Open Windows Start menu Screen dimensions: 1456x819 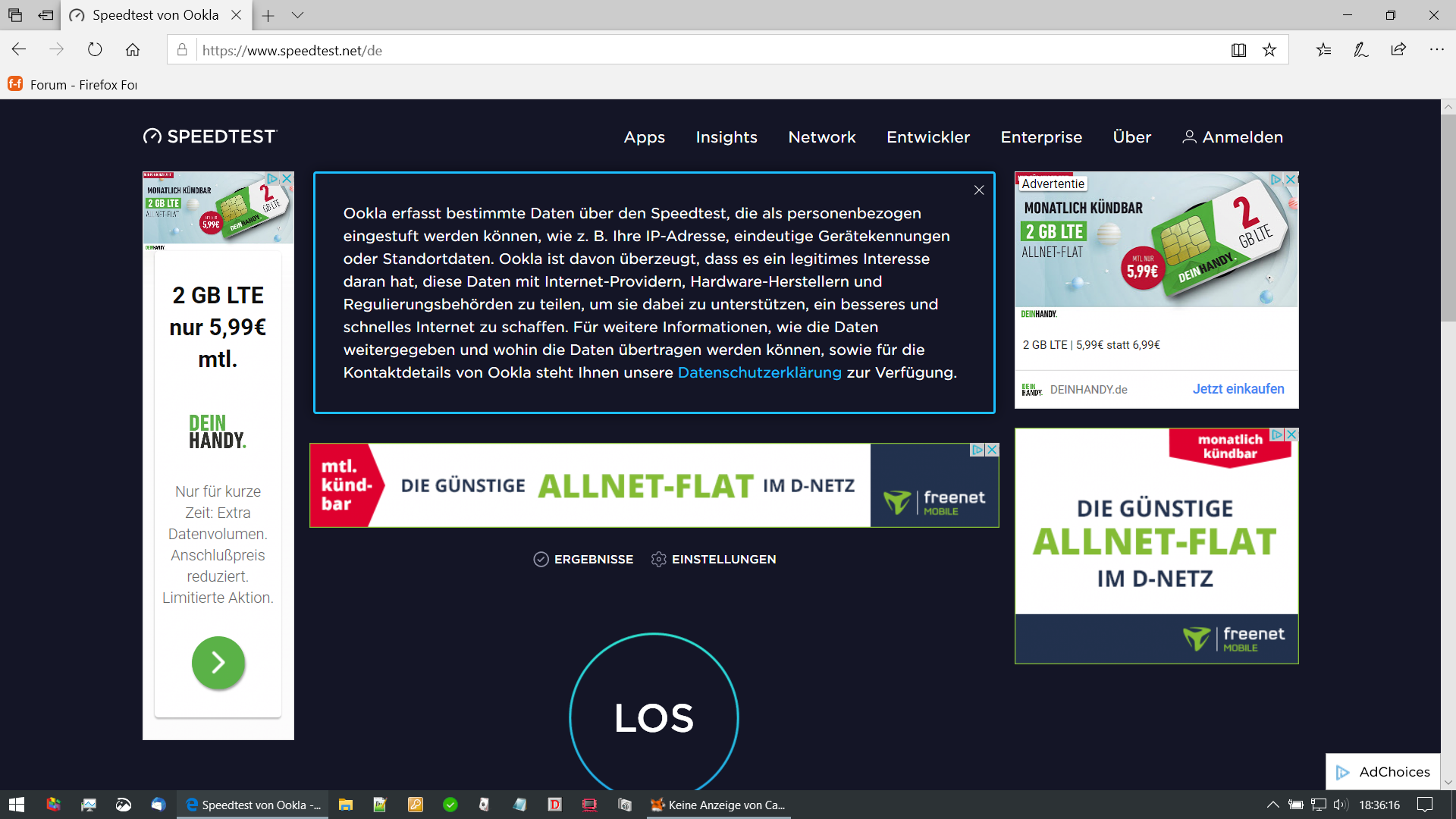click(x=17, y=805)
